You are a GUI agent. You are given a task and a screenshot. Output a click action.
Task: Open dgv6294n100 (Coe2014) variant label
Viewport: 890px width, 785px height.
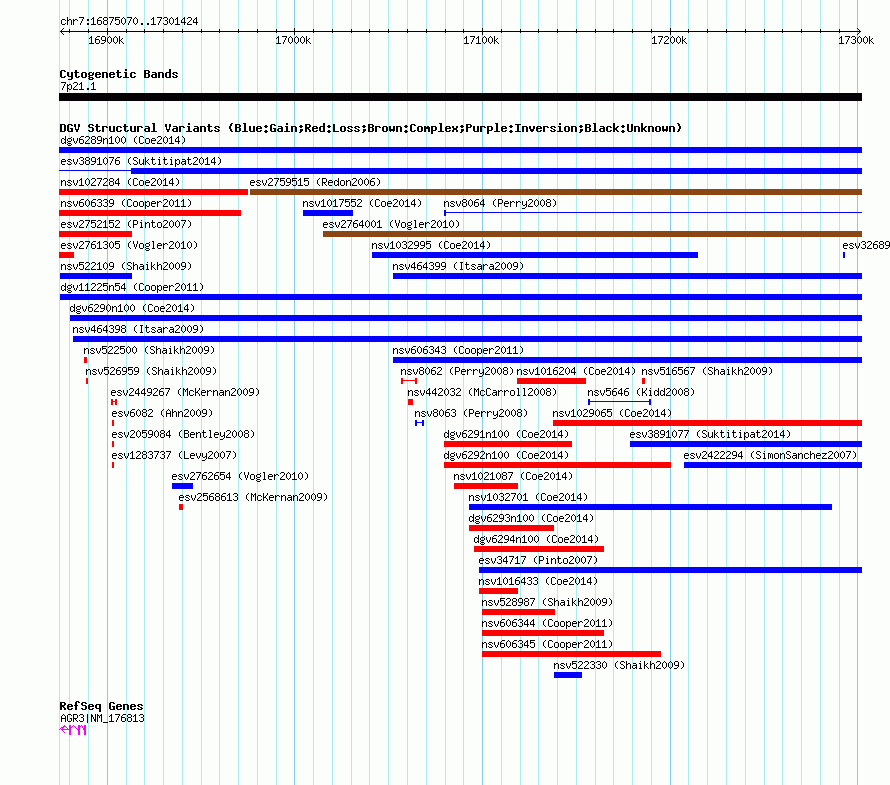536,539
